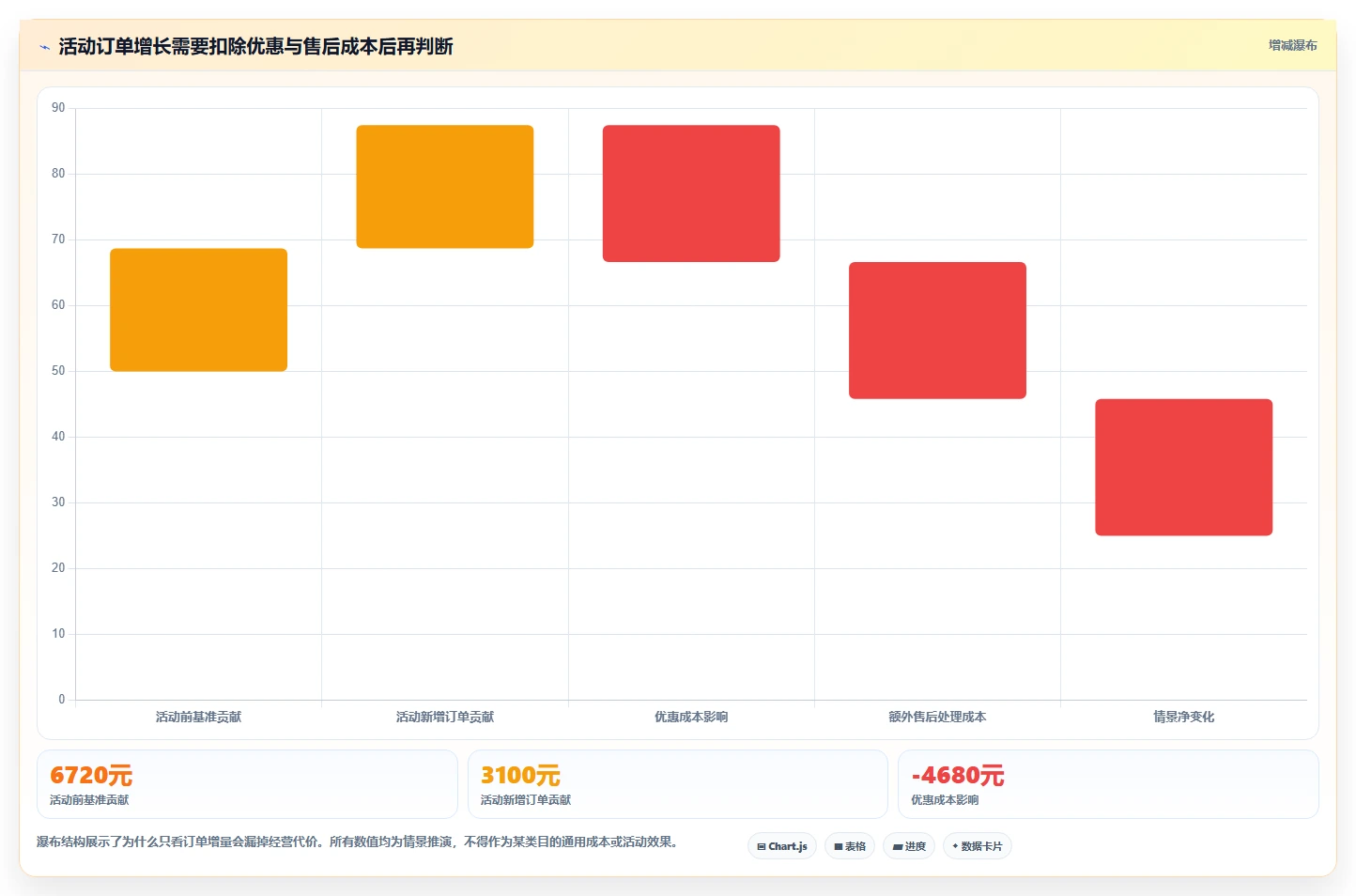The image size is (1356, 896).
Task: Click axis label 活动前基准贡献 under the chart
Action: (x=198, y=717)
